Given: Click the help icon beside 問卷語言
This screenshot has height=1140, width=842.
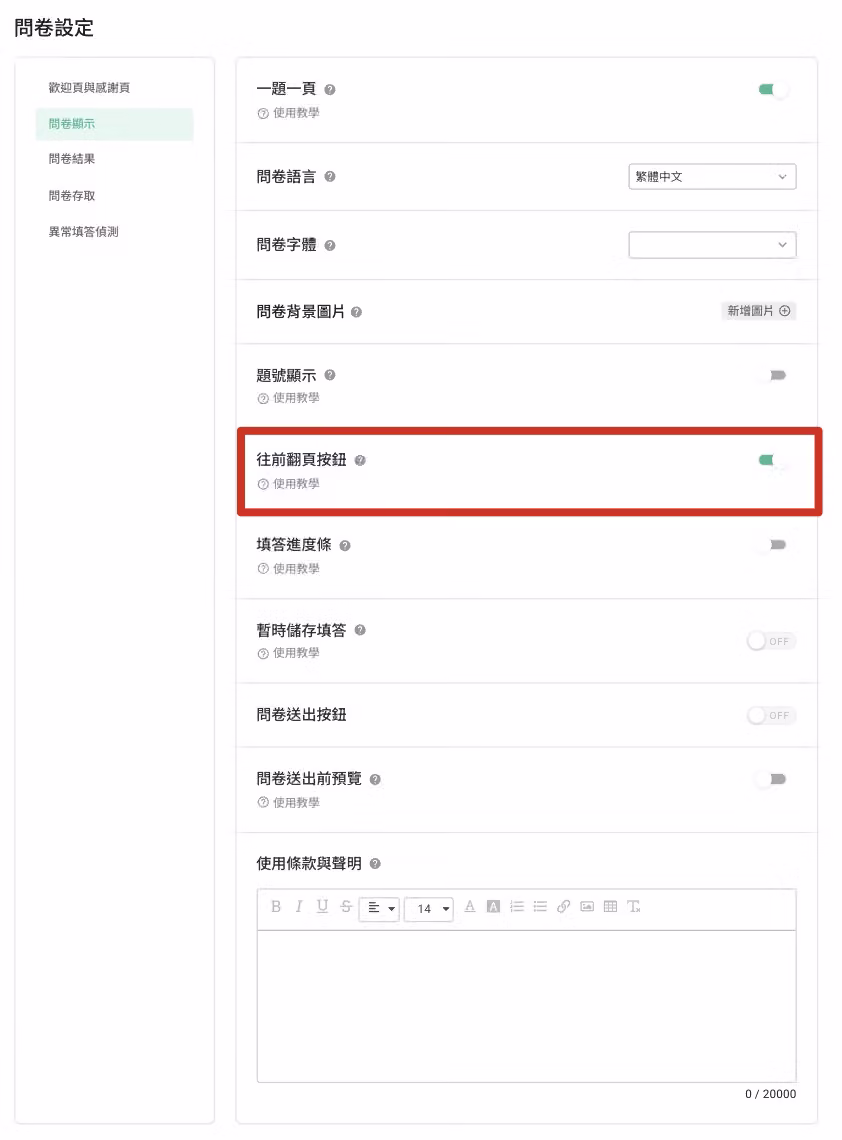Looking at the screenshot, I should pos(330,177).
